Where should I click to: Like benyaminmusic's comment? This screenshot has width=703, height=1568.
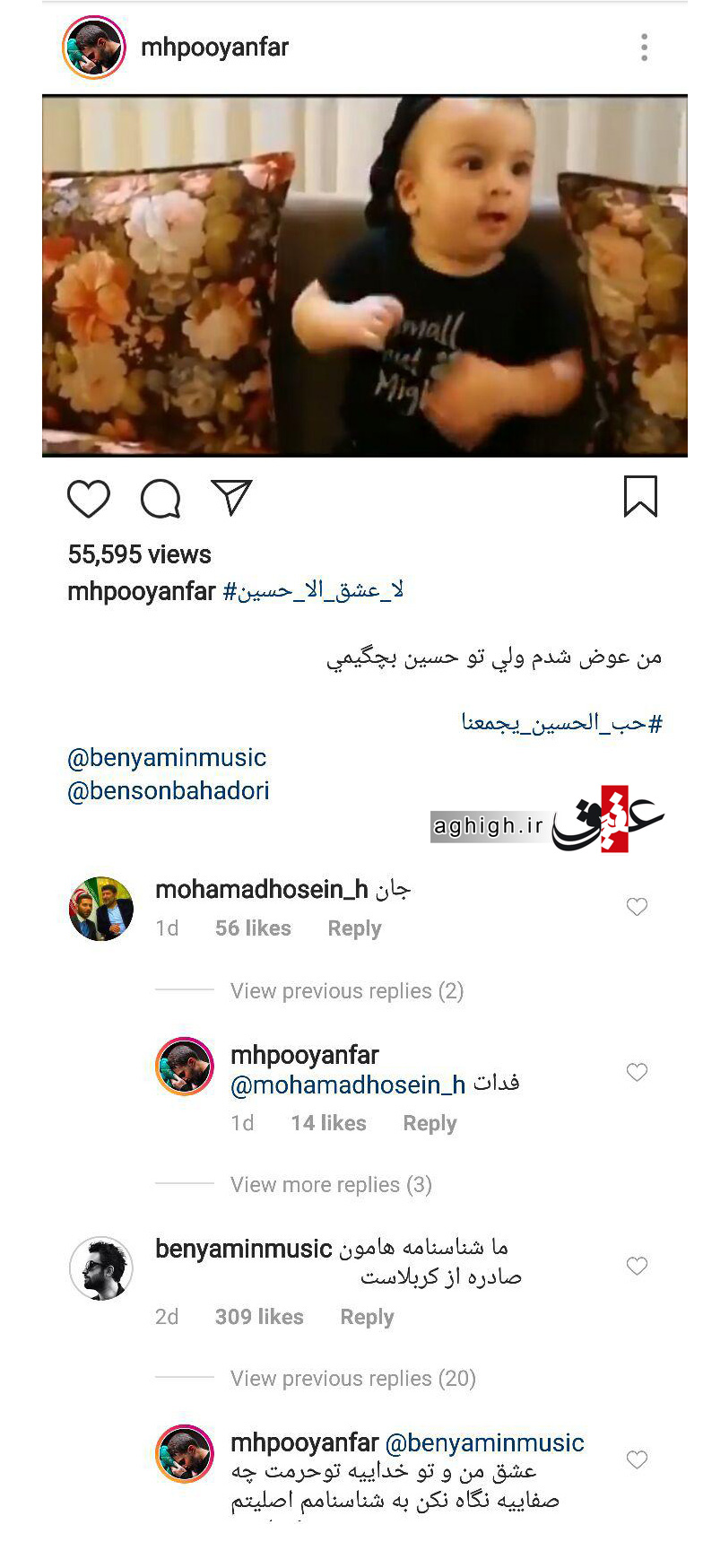(x=637, y=1266)
